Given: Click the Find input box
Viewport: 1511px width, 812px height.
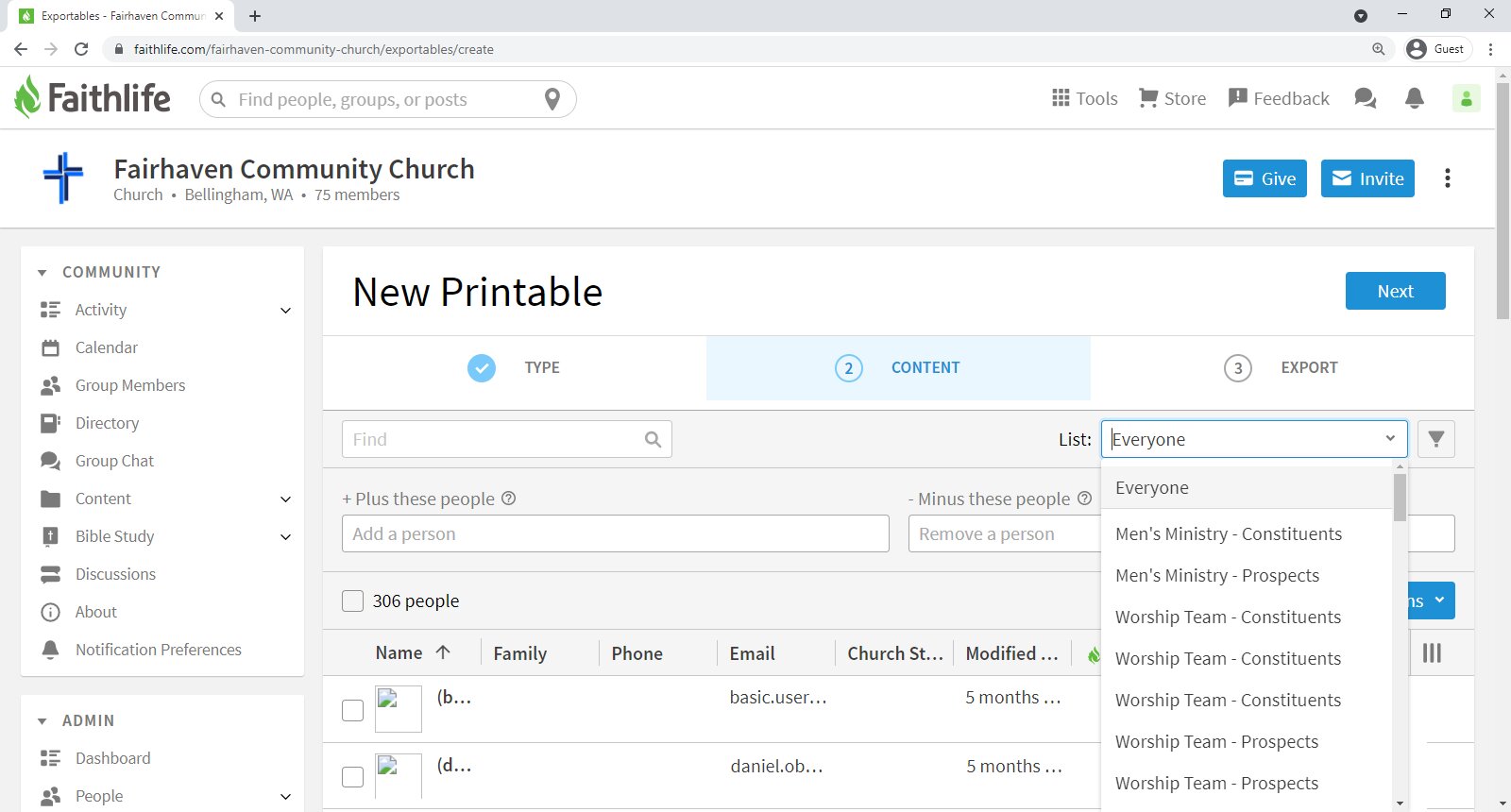Looking at the screenshot, I should pos(507,439).
